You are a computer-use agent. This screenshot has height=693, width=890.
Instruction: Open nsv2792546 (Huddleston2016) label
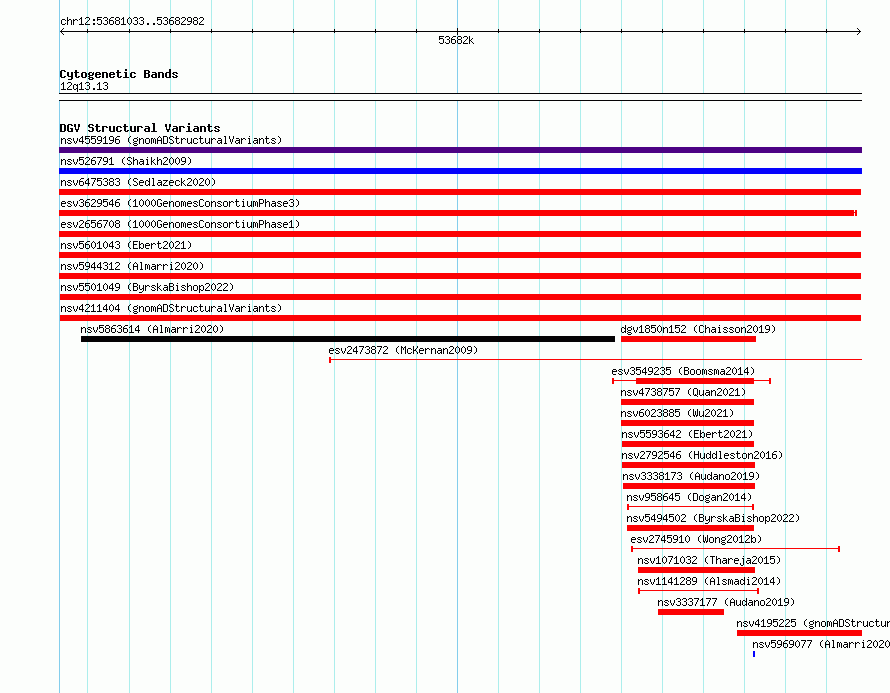click(x=702, y=455)
